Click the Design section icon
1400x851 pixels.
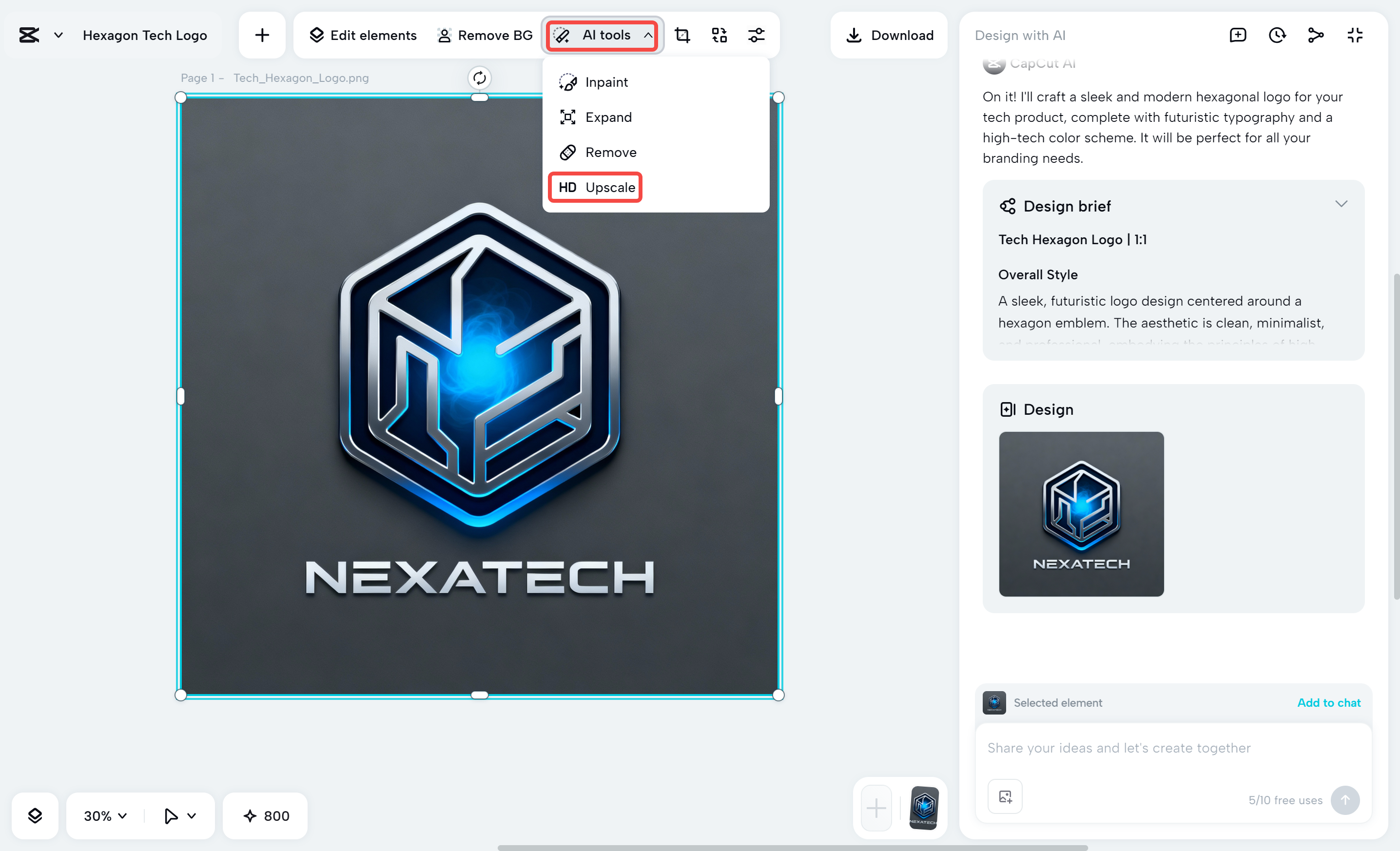tap(1008, 409)
